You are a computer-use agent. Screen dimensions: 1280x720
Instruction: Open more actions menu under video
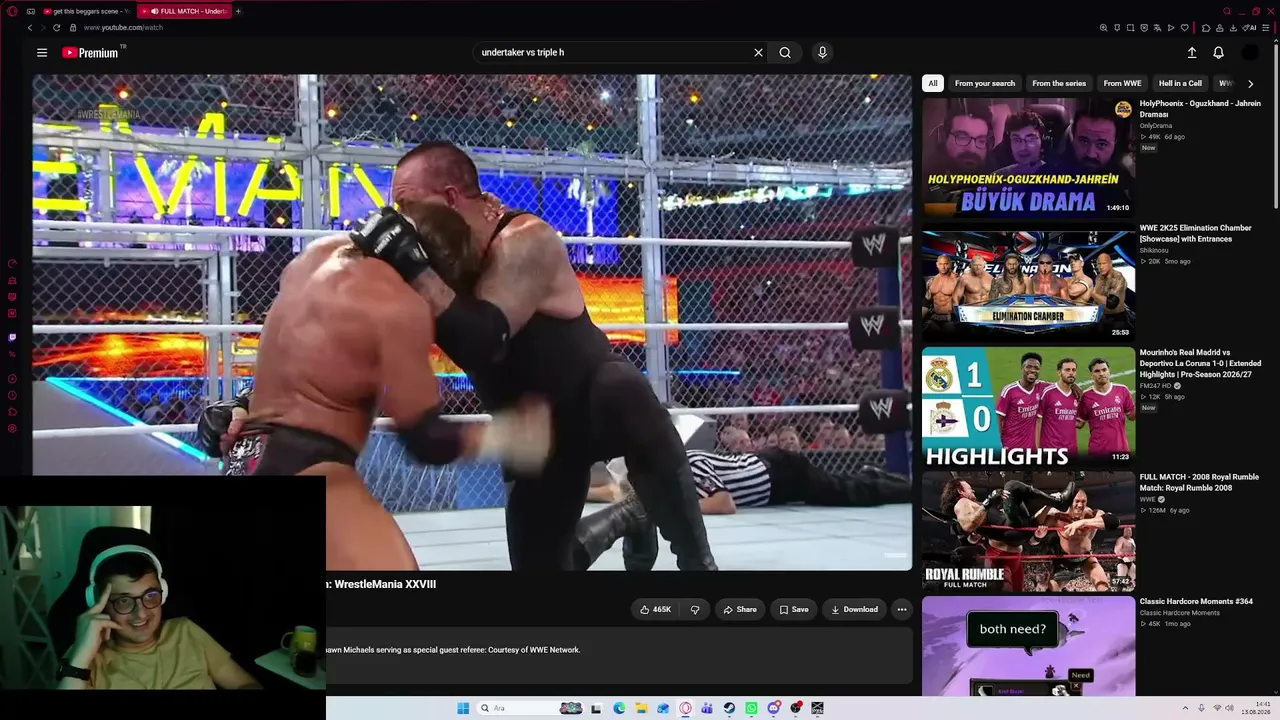(902, 609)
